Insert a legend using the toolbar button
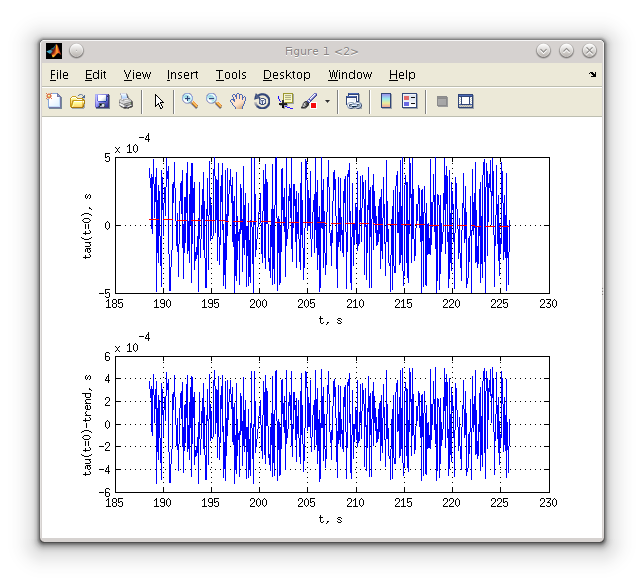The width and height of the screenshot is (644, 582). pos(409,101)
